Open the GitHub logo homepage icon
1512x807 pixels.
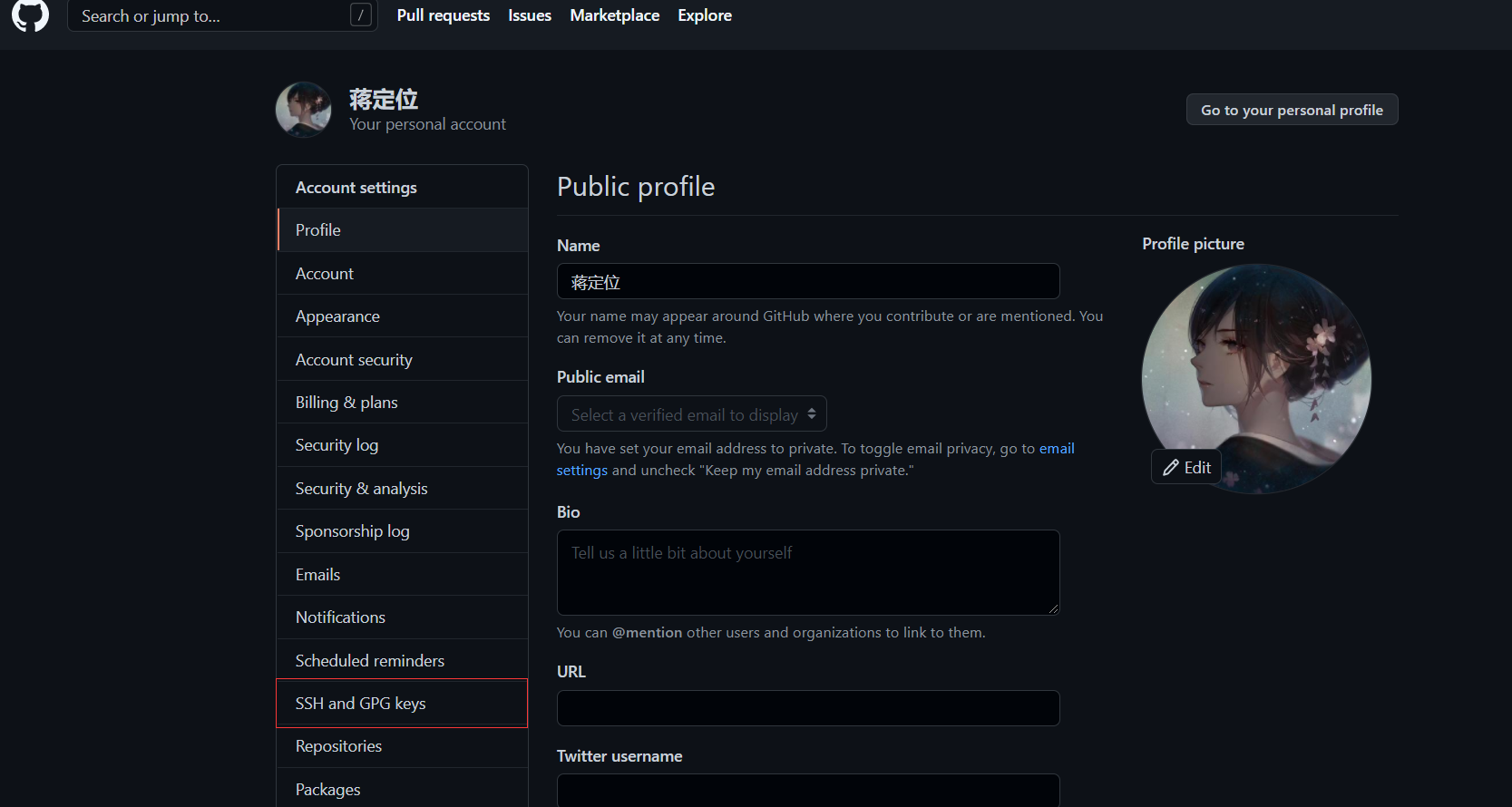[x=30, y=15]
